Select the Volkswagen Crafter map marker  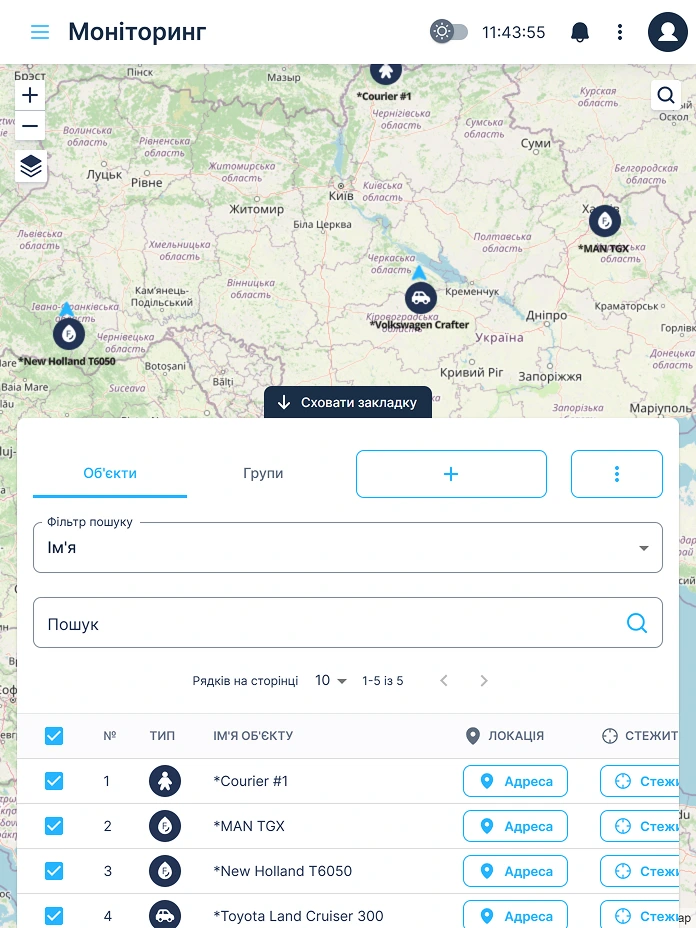pos(421,297)
